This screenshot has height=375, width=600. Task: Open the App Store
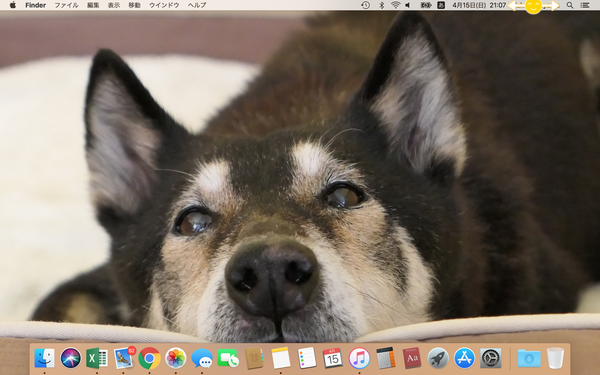coord(464,359)
